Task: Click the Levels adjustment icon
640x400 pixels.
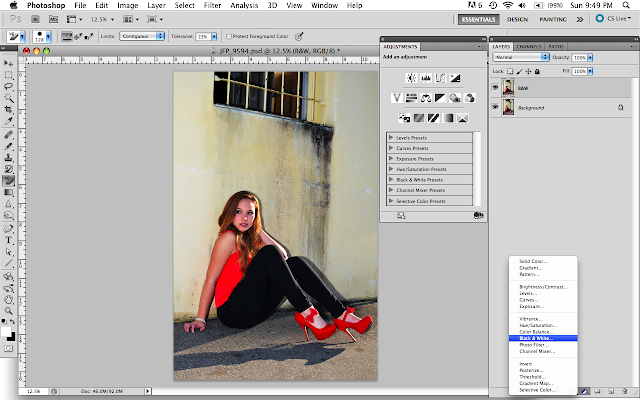Action: pyautogui.click(x=424, y=77)
